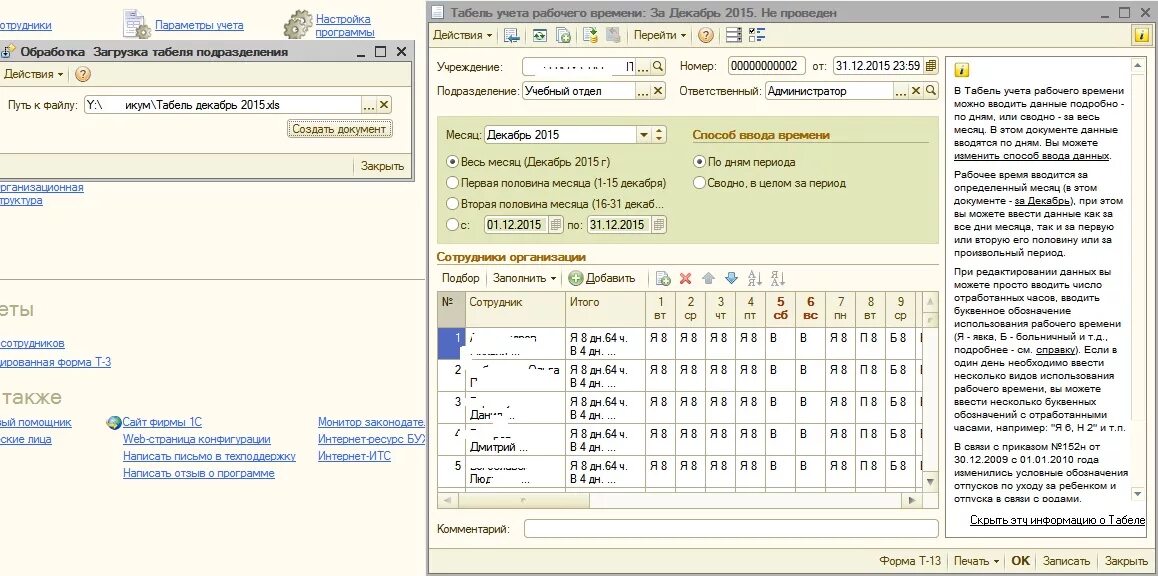Click the Номер field 00000000002
This screenshot has width=1158, height=576.
(x=766, y=66)
